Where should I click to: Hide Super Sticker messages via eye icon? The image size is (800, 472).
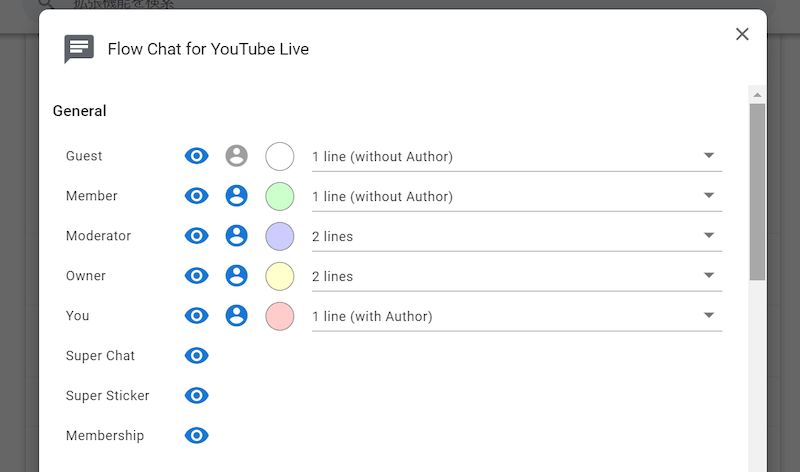(x=197, y=396)
